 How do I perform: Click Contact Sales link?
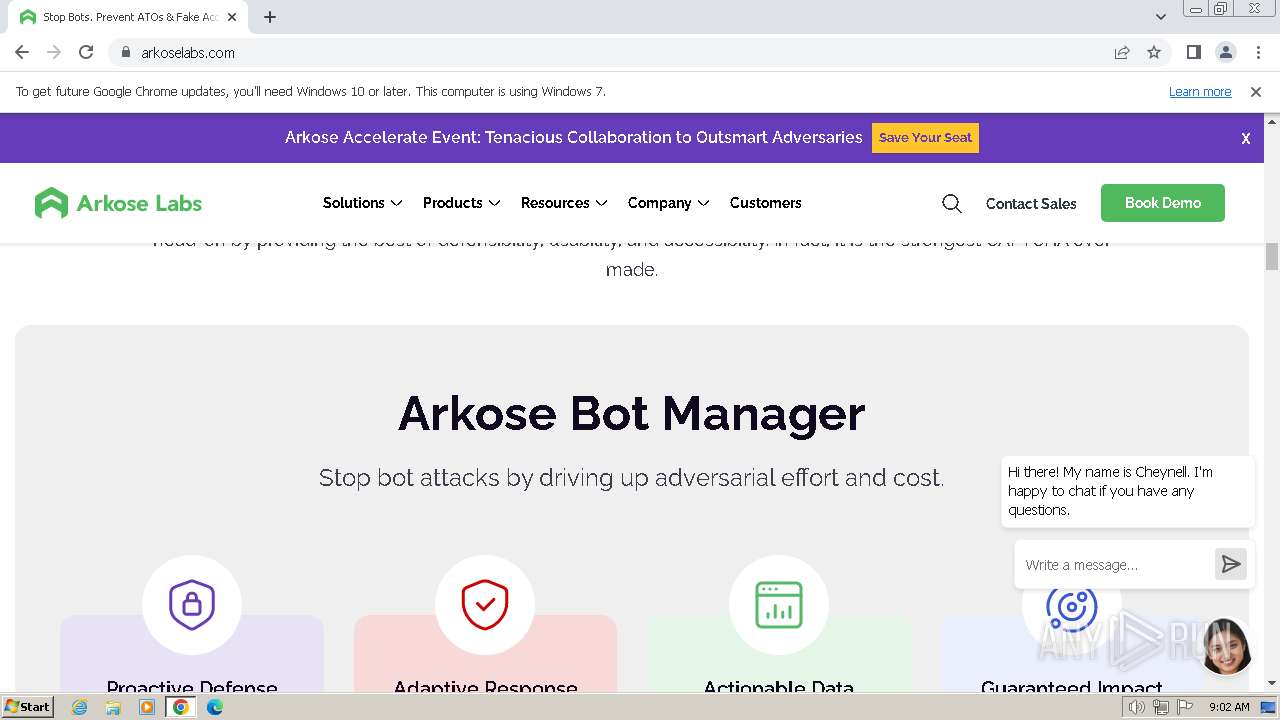coord(1031,204)
